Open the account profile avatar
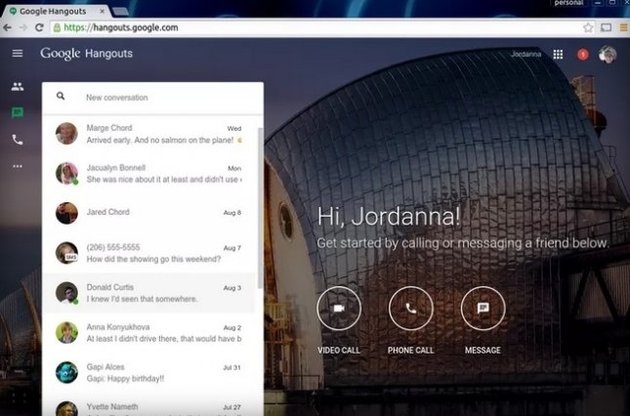The width and height of the screenshot is (630, 416). pos(607,54)
